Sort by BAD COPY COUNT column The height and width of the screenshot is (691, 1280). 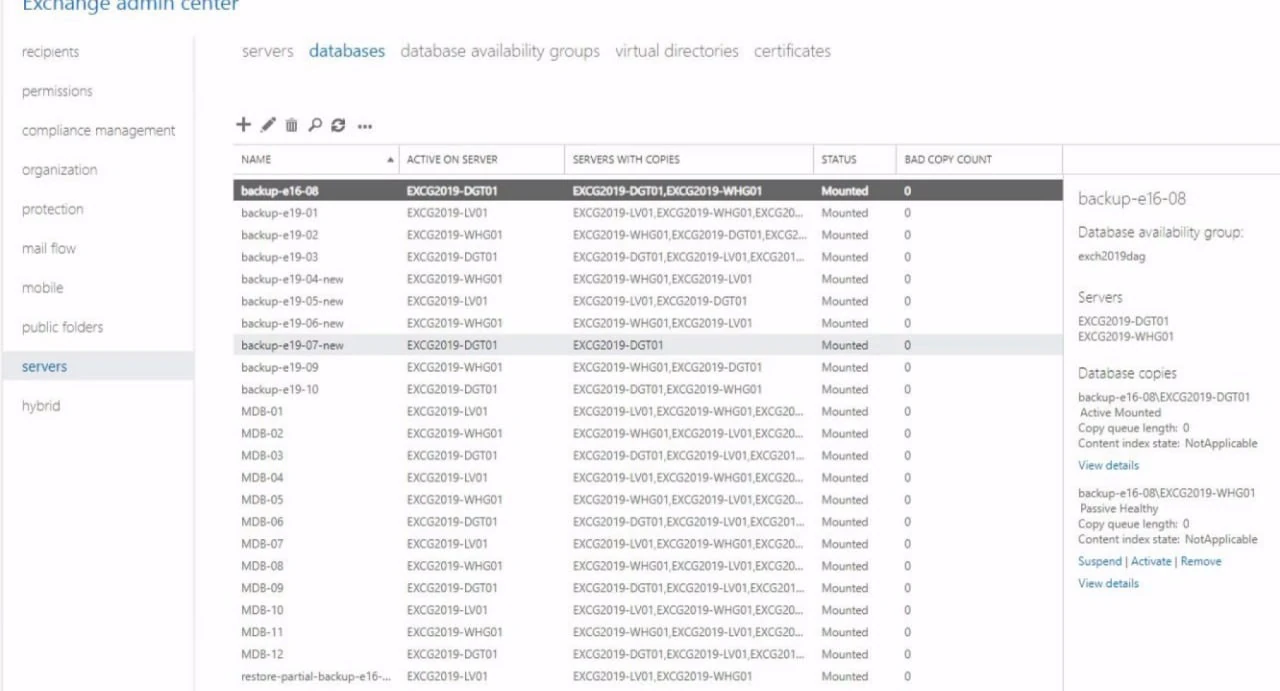(979, 160)
